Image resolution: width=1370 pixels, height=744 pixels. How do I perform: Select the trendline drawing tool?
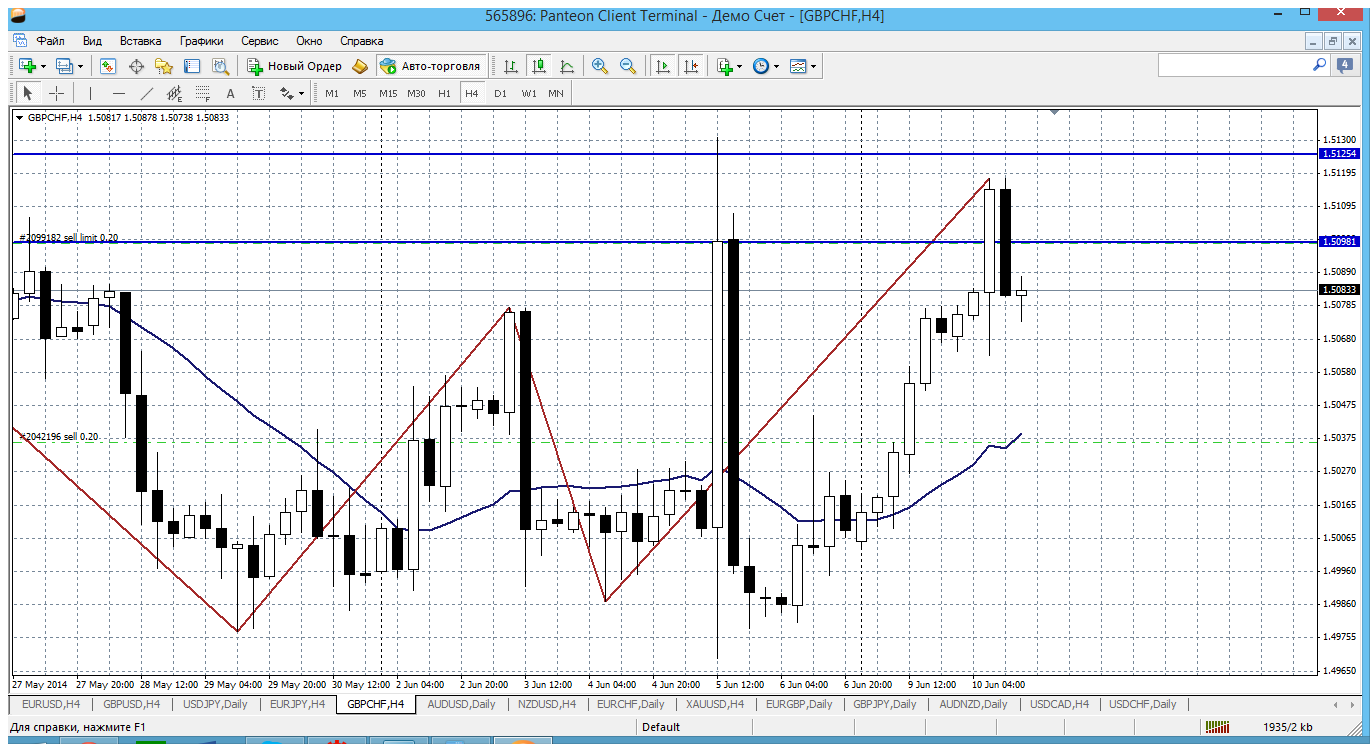(147, 93)
